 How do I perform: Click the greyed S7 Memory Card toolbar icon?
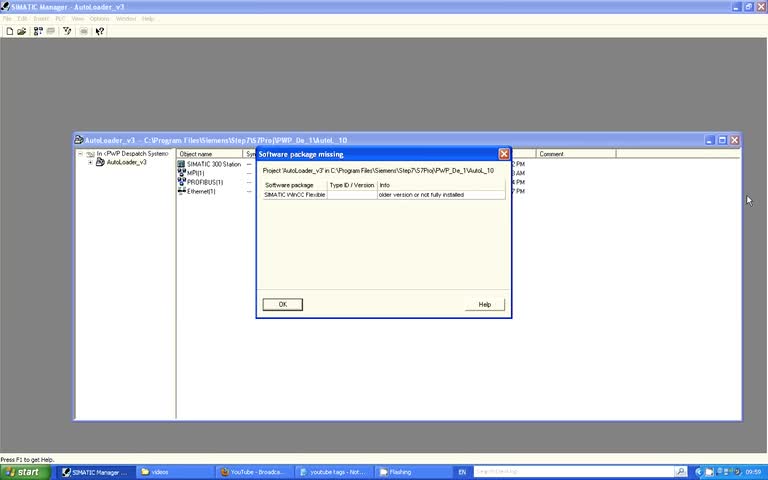pos(50,31)
